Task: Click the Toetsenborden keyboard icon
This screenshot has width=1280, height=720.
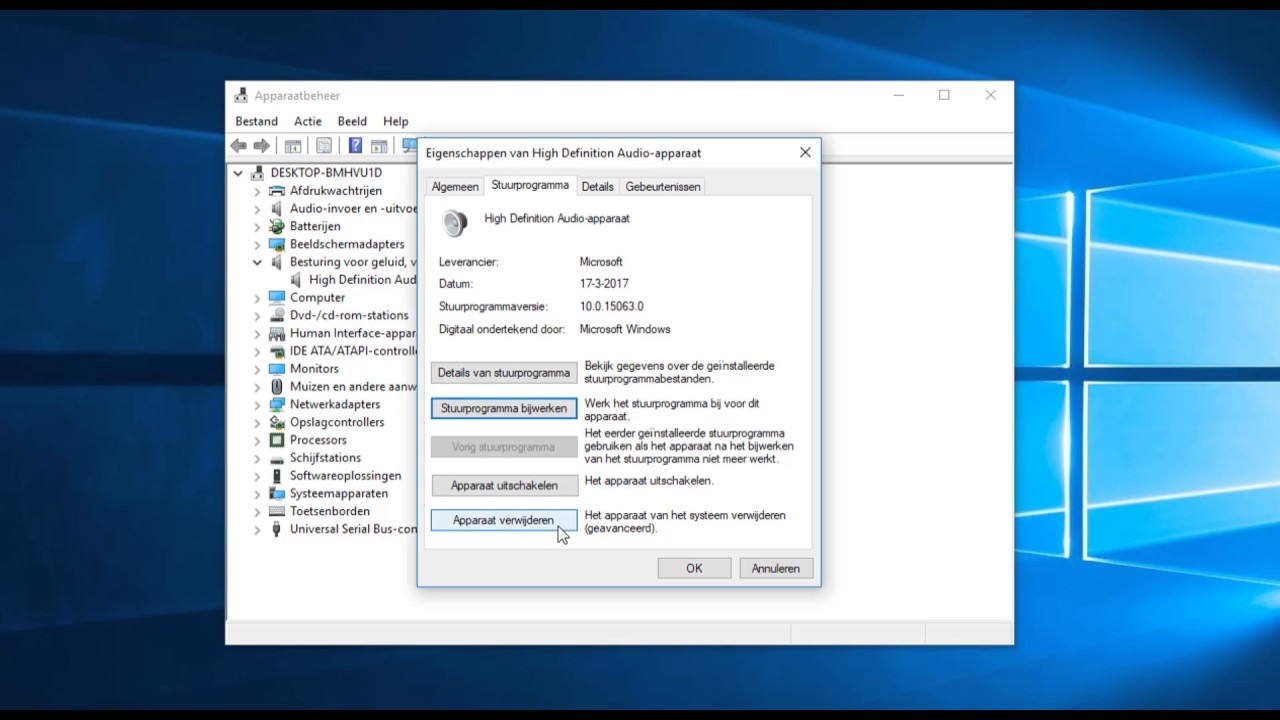Action: tap(277, 511)
